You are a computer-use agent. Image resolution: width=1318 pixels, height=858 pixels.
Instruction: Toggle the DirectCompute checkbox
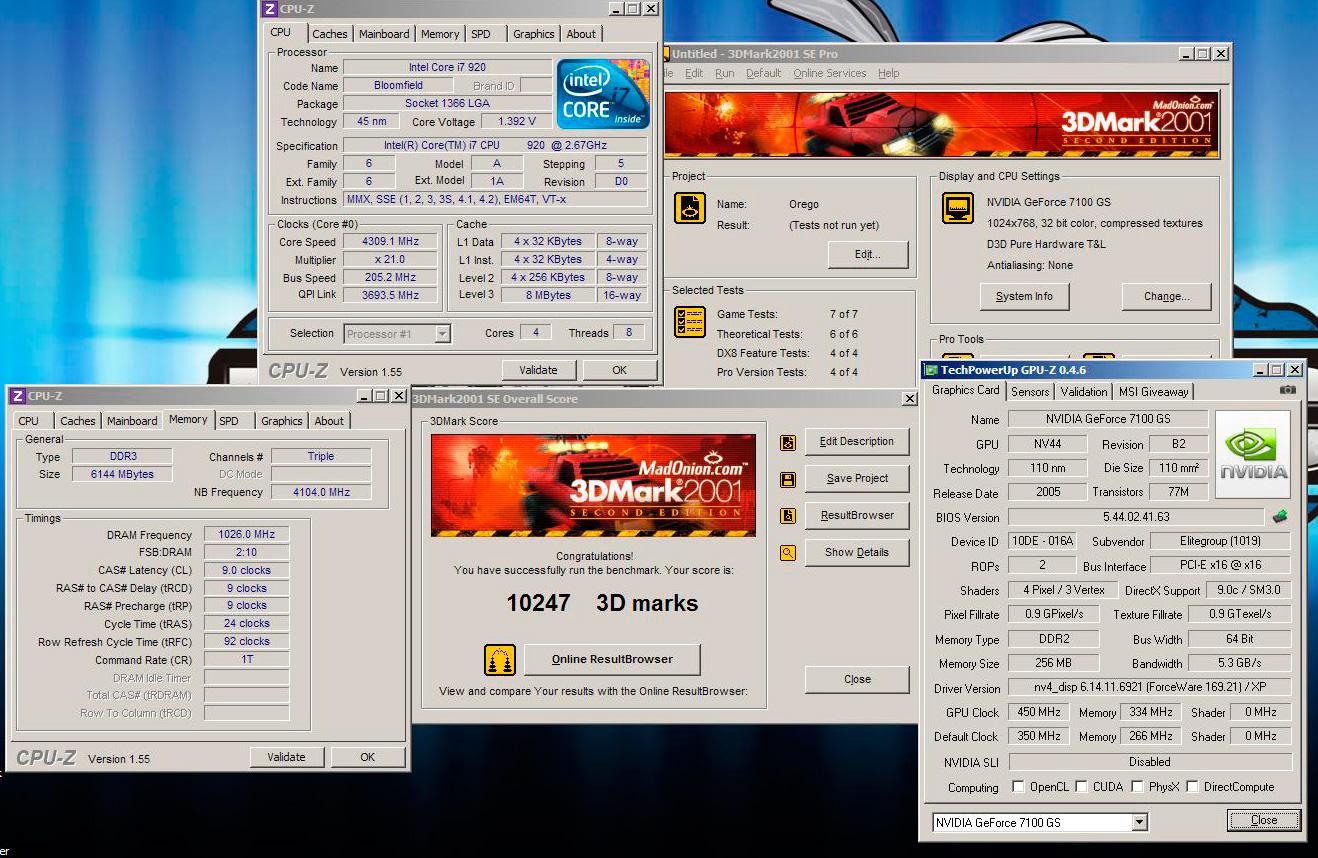click(1192, 787)
